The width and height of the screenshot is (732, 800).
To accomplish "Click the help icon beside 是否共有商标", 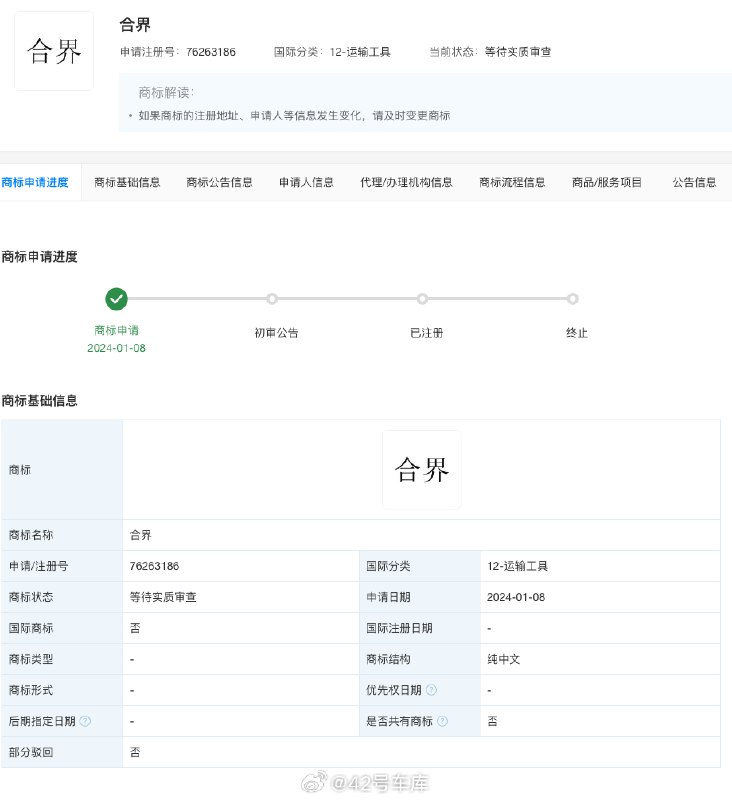I will [x=442, y=721].
